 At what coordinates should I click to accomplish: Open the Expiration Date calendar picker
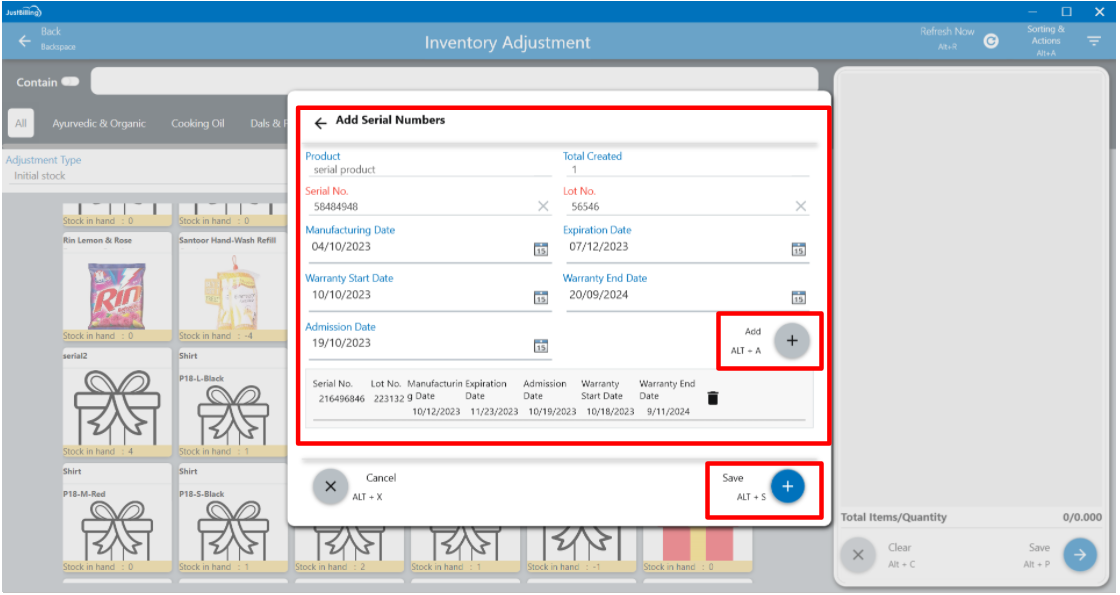[x=798, y=249]
